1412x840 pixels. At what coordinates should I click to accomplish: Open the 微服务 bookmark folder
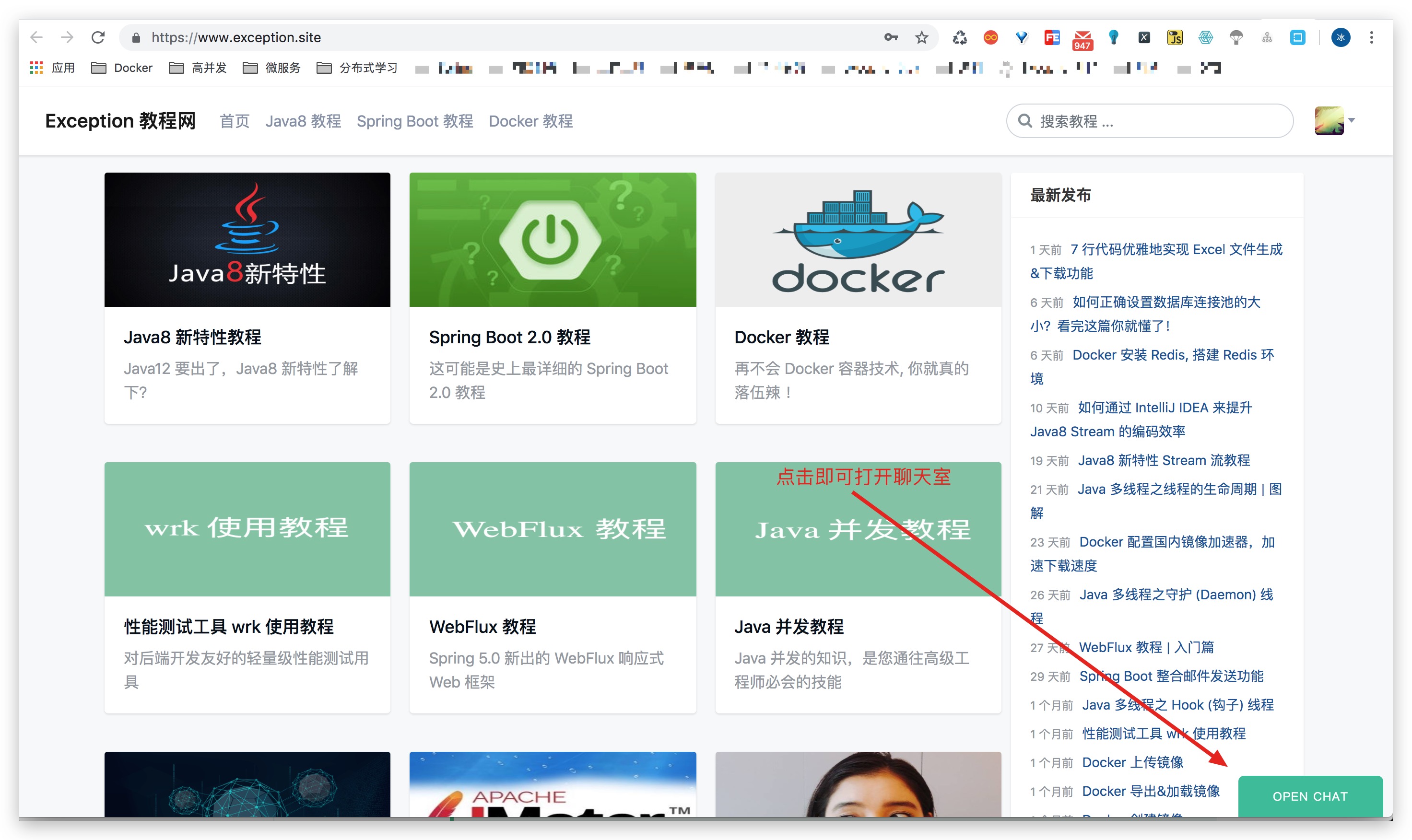[x=271, y=68]
